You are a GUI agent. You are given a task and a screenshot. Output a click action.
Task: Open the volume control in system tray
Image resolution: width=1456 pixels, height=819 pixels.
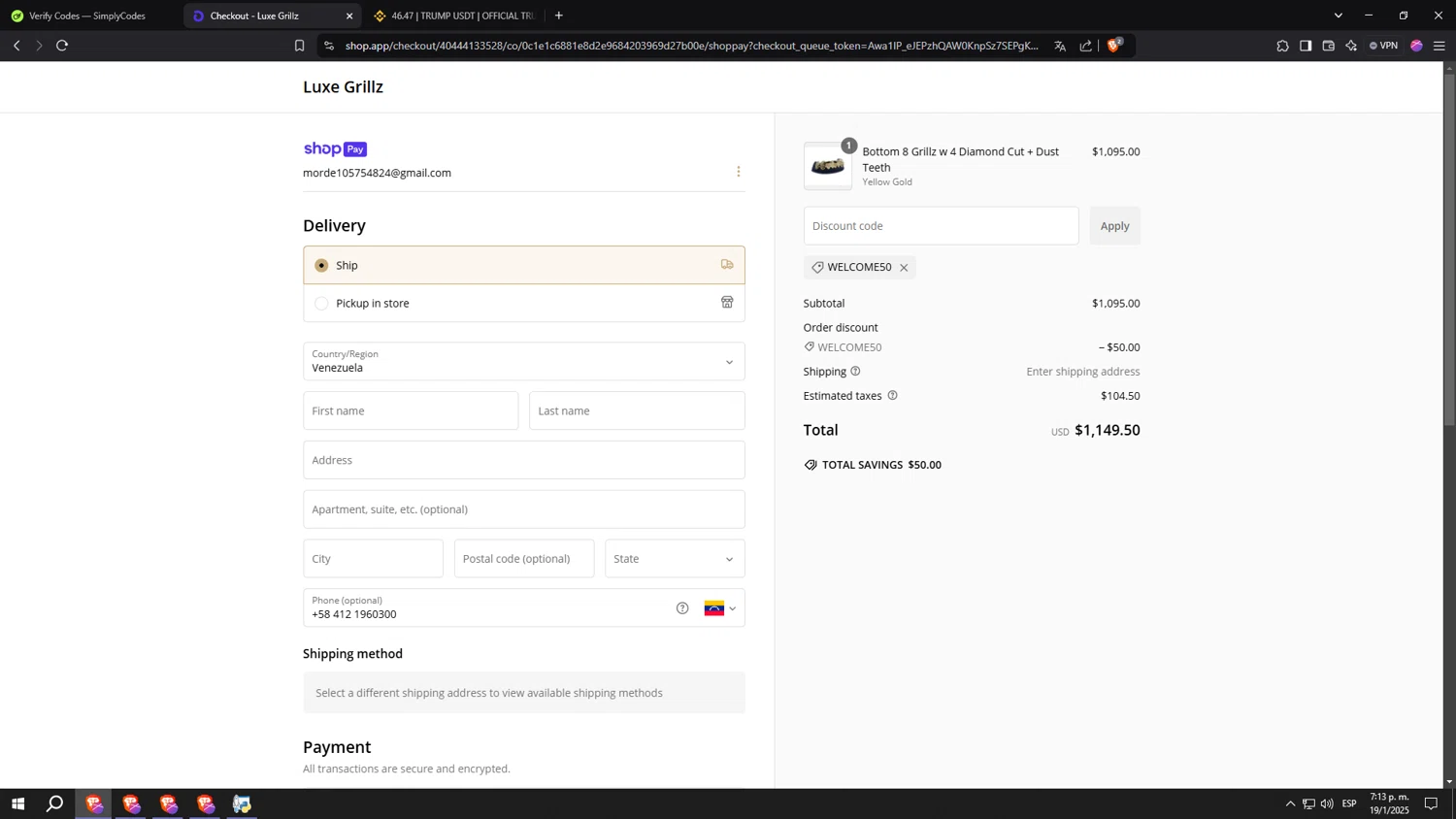[x=1327, y=803]
